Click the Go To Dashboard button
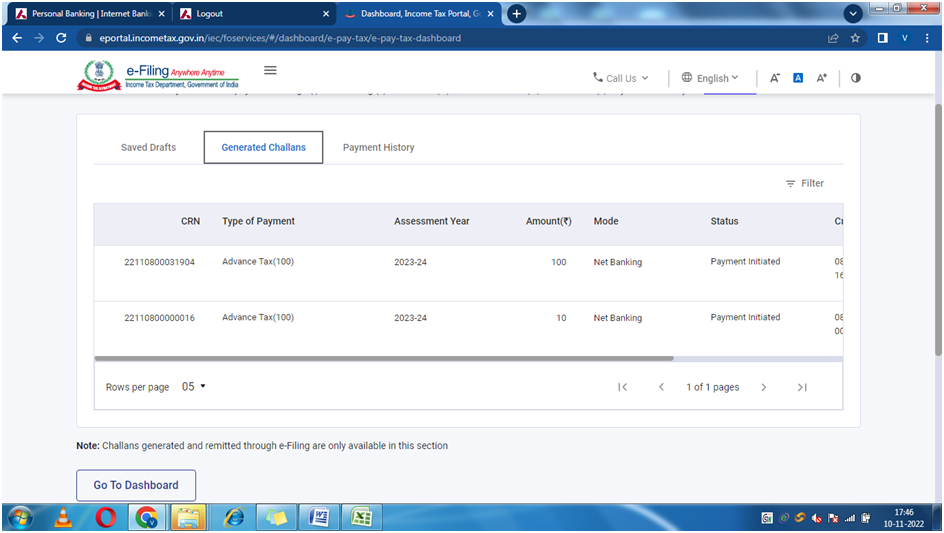This screenshot has height=533, width=944. [136, 485]
